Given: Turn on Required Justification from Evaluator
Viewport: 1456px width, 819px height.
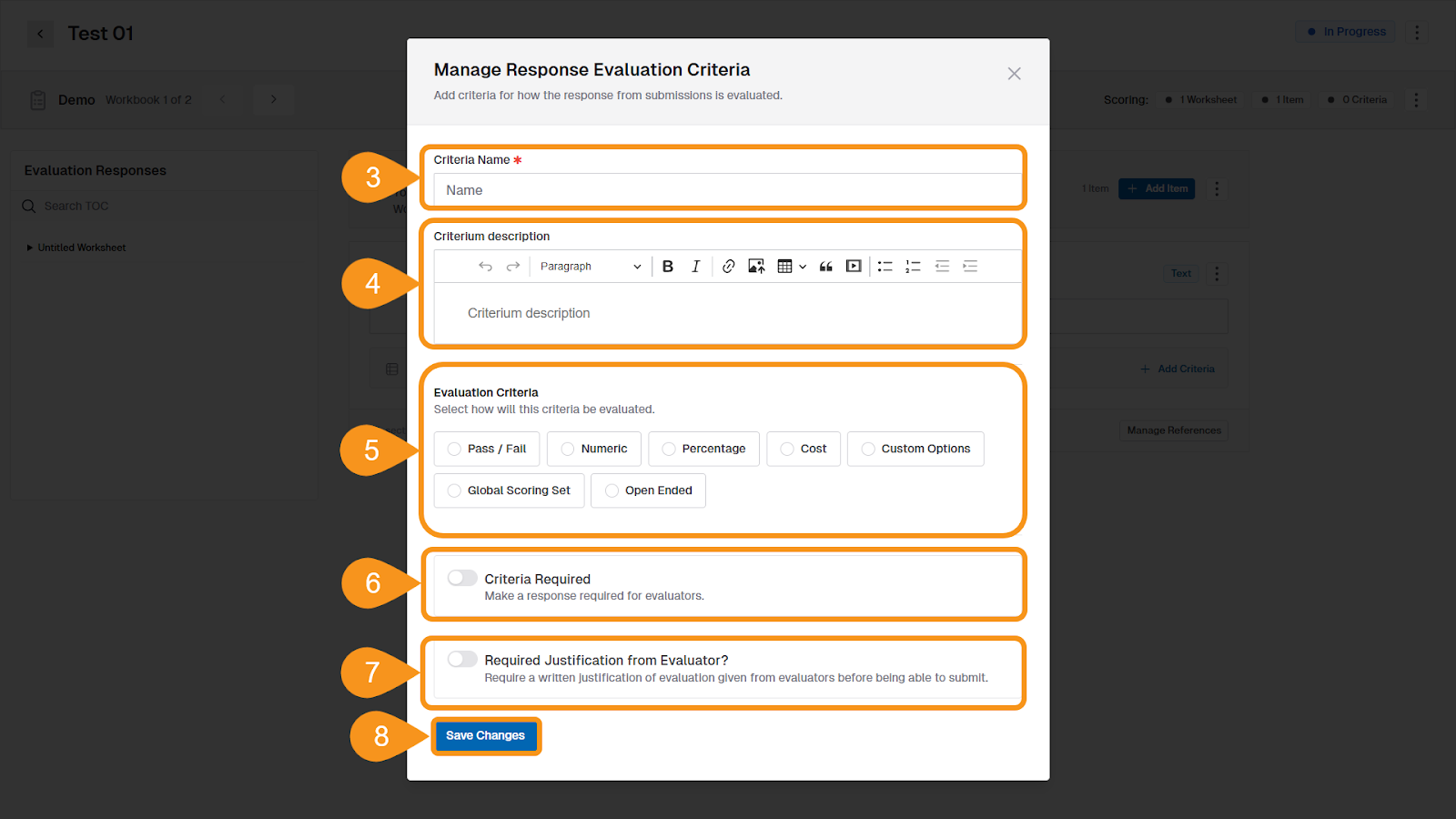Looking at the screenshot, I should tap(461, 659).
